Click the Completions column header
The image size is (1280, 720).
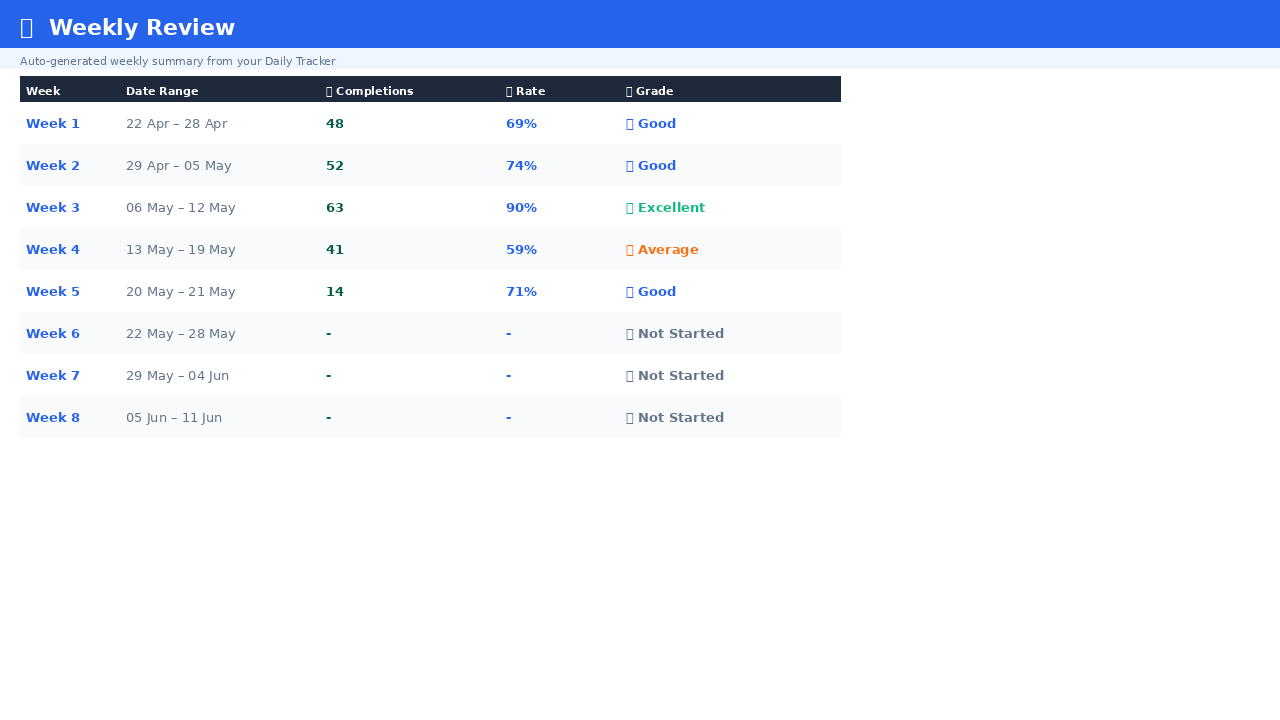tap(370, 91)
